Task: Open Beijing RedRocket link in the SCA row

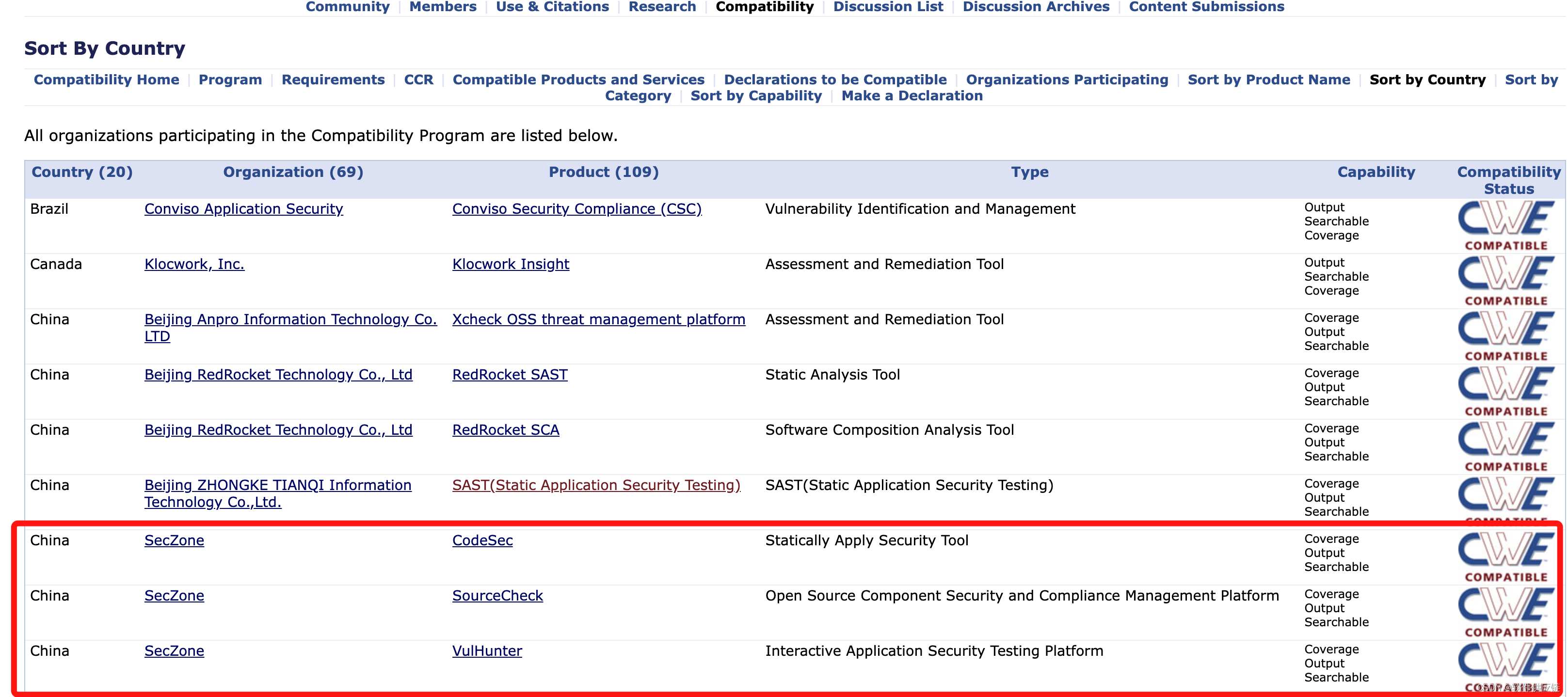Action: tap(278, 430)
